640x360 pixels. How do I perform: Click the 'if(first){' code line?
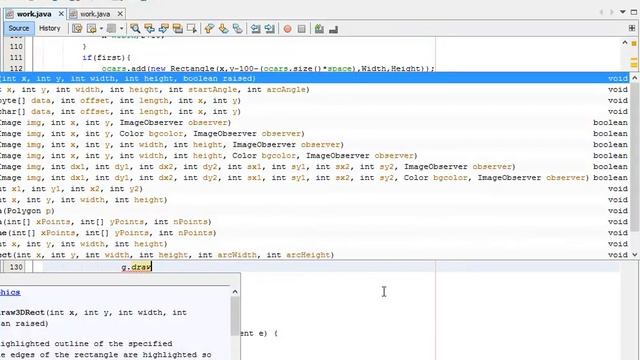(x=106, y=58)
